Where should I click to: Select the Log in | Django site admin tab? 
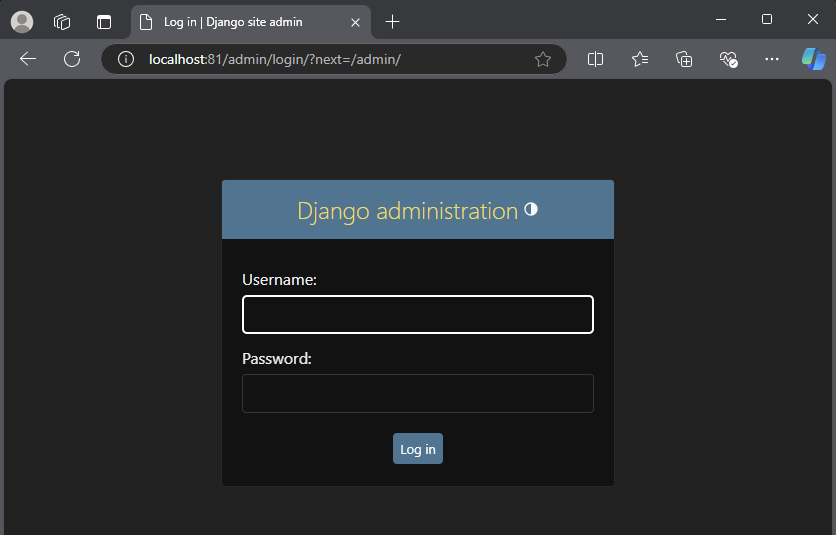(251, 22)
